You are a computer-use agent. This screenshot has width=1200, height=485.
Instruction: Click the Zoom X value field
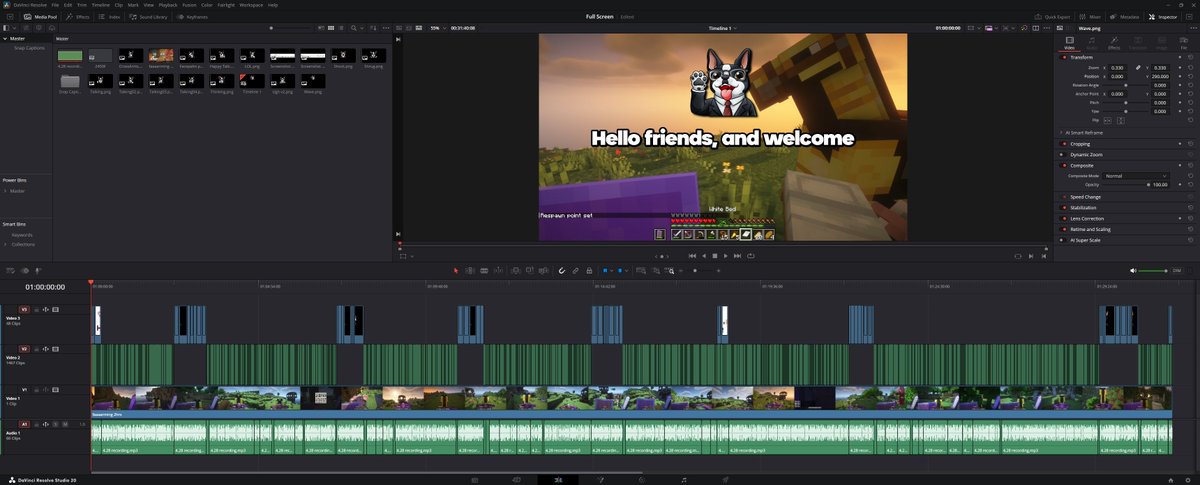[x=1115, y=67]
